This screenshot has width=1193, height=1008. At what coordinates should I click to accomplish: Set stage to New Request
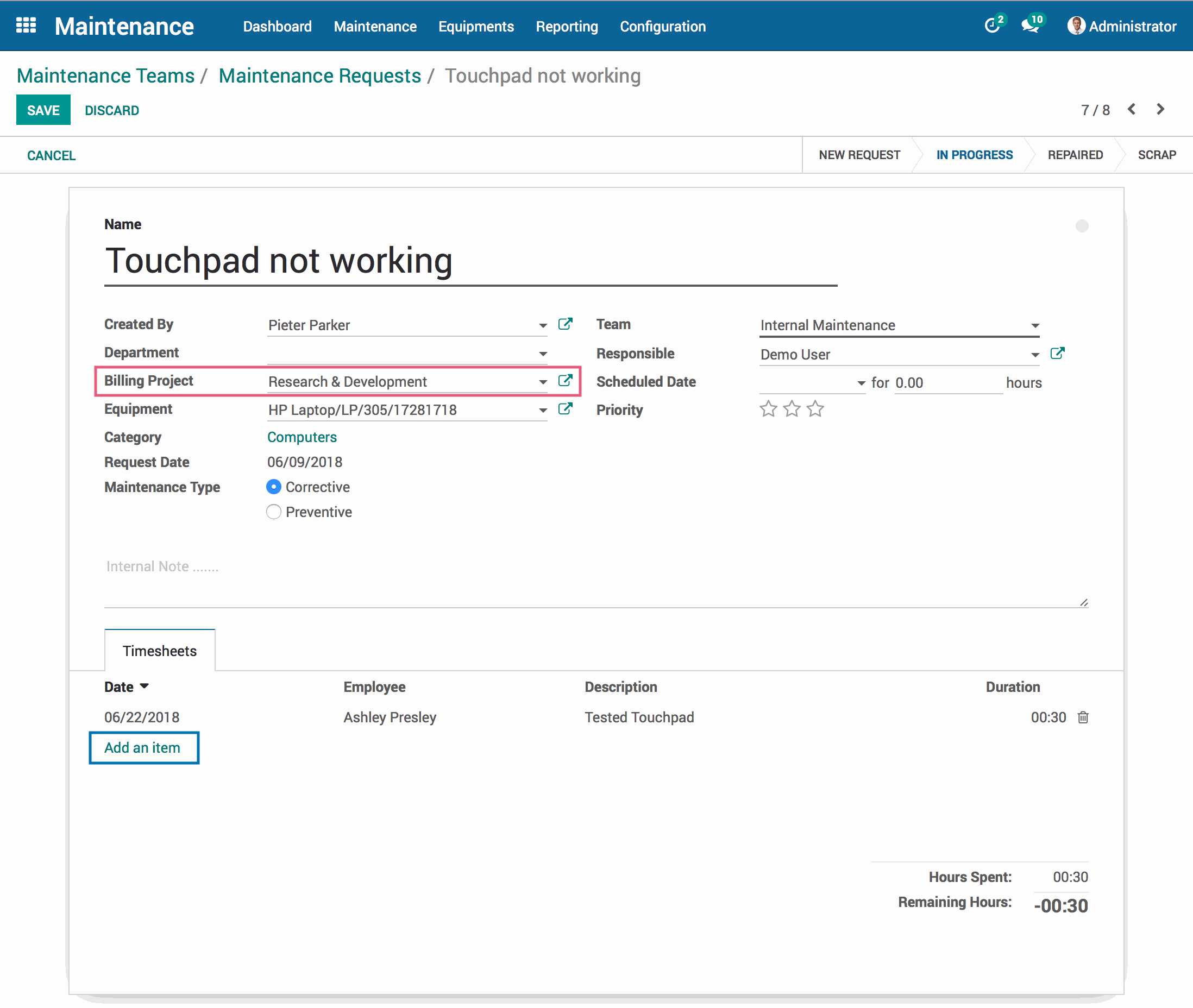coord(859,155)
